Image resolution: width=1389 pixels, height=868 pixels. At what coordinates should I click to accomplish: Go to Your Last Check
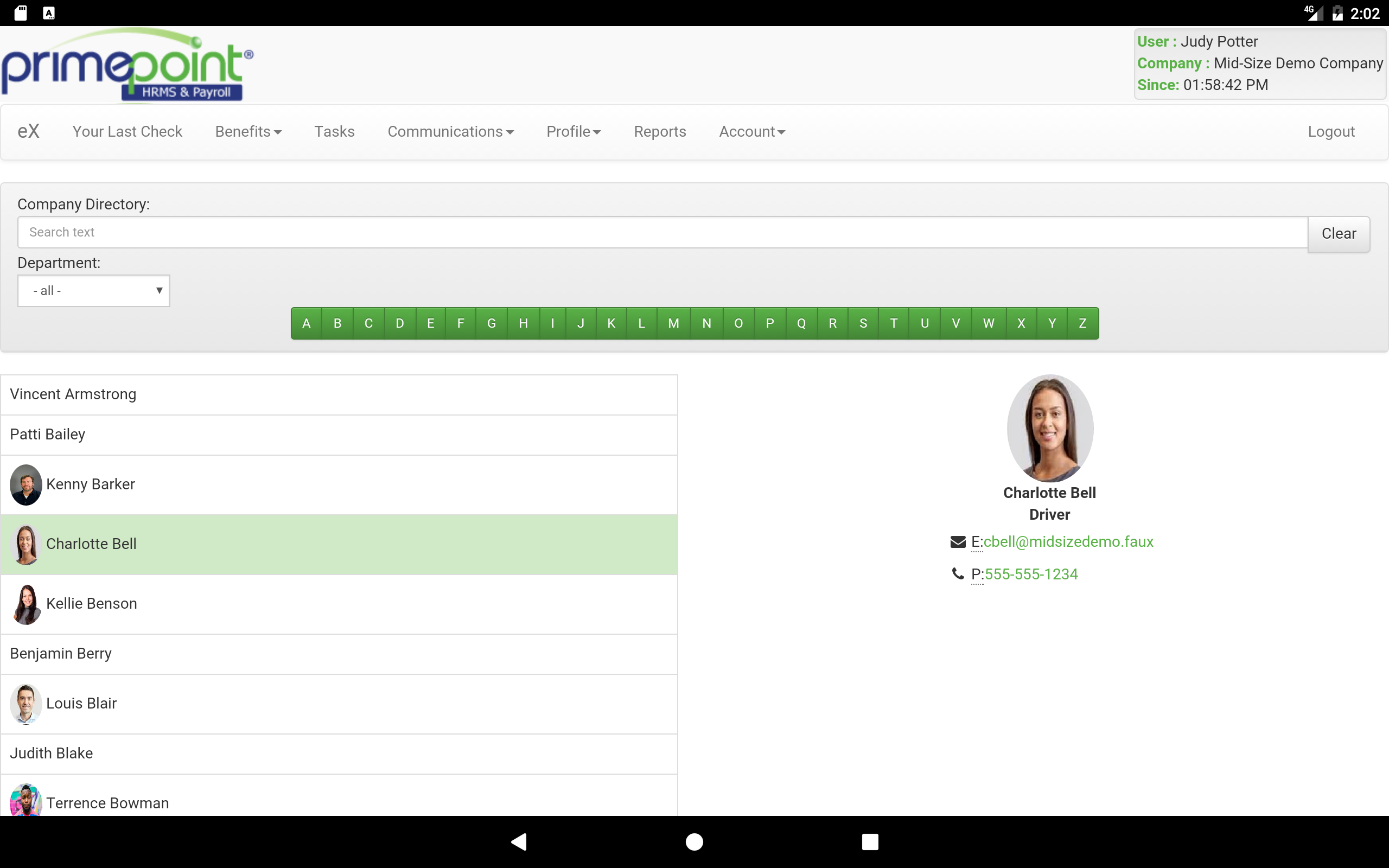coord(127,131)
